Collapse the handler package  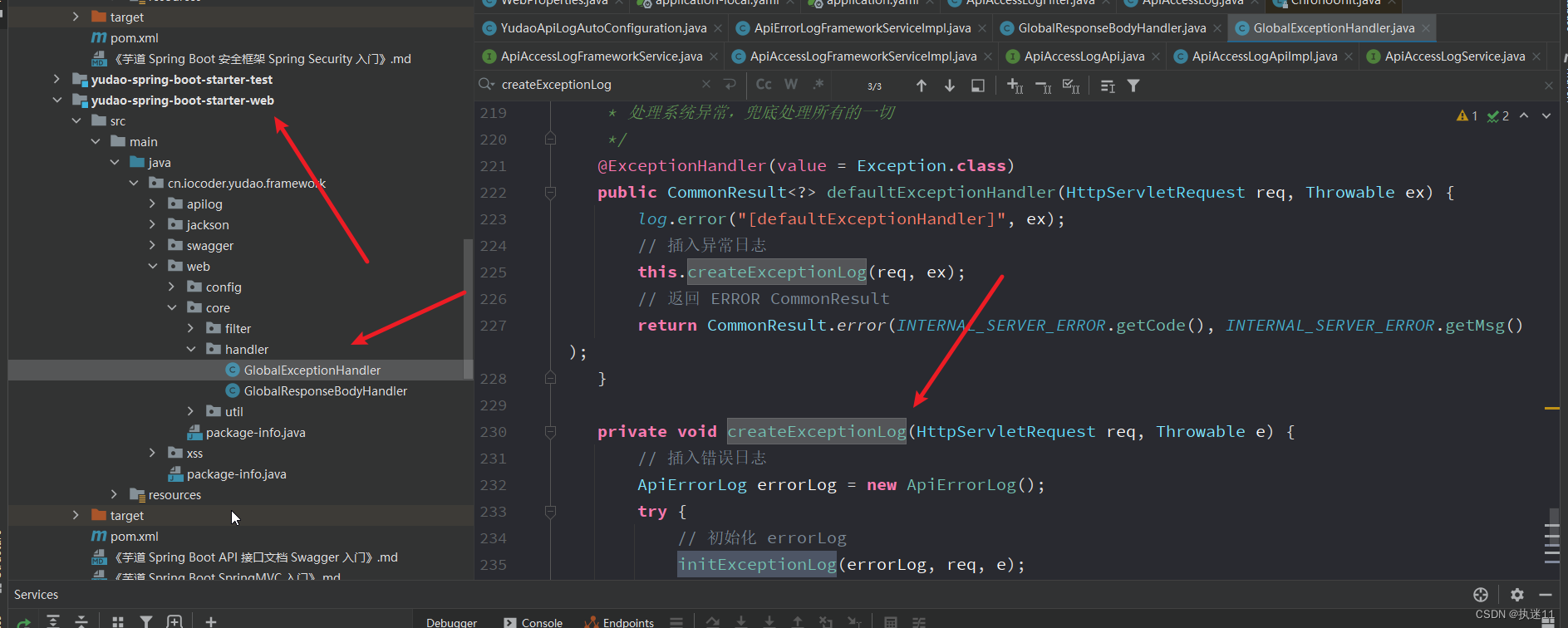pyautogui.click(x=190, y=350)
